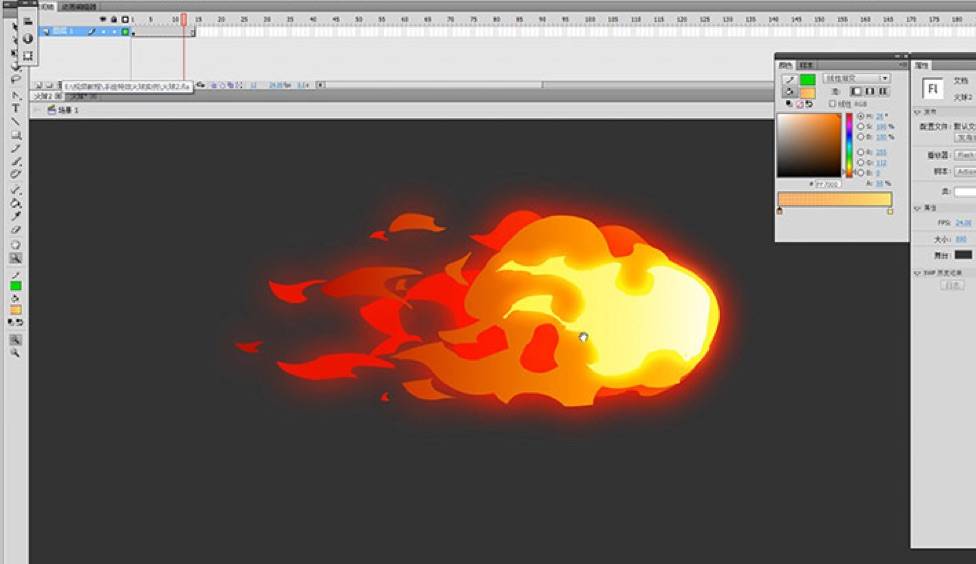Select the H hue radio button
The height and width of the screenshot is (564, 976).
(x=861, y=116)
